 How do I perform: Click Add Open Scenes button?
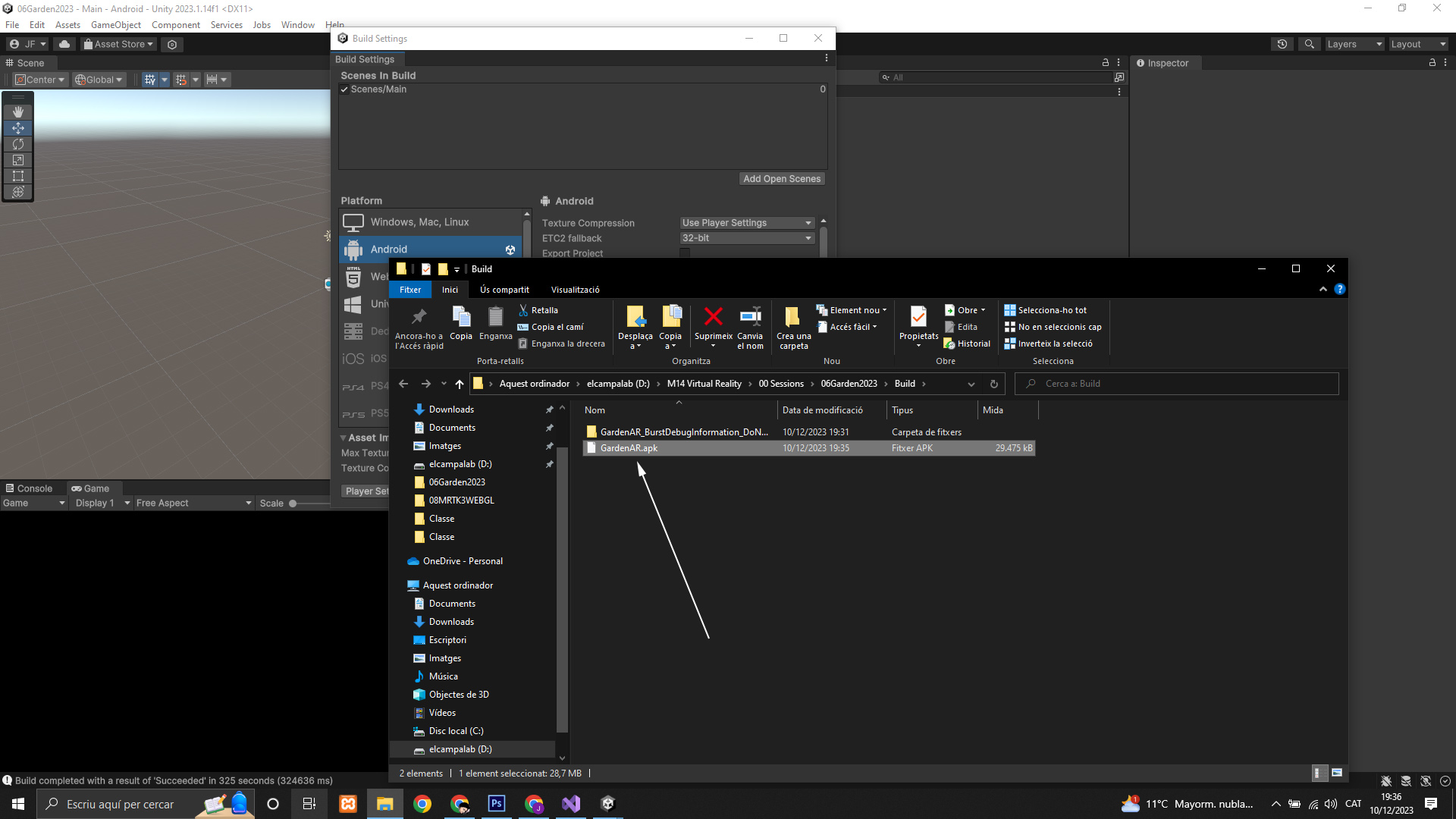point(781,179)
